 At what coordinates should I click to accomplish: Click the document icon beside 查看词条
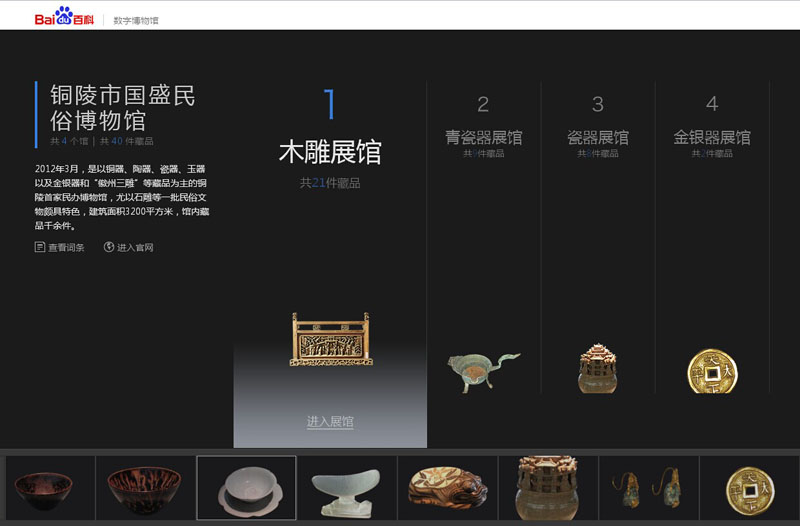(40, 247)
